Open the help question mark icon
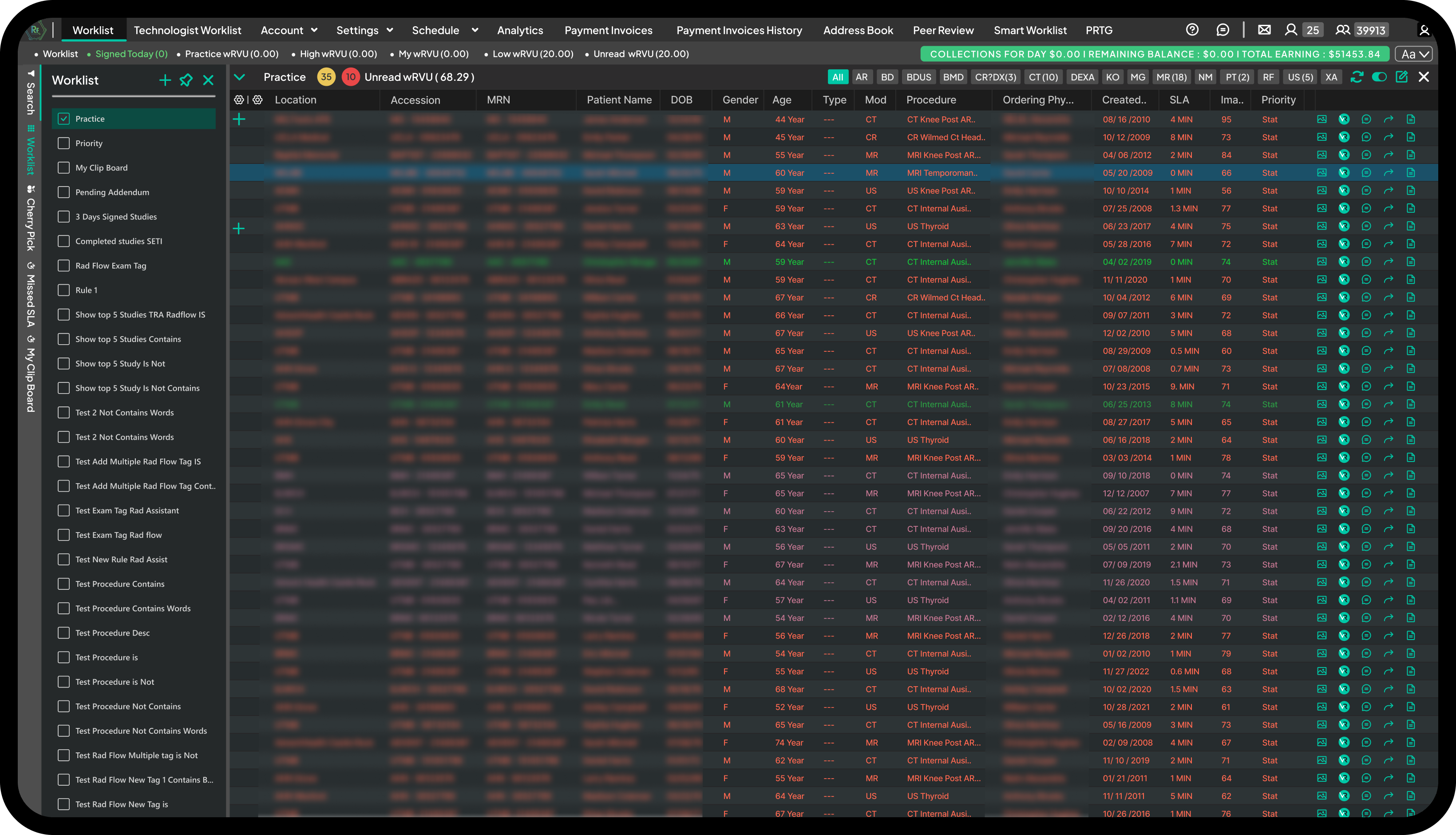 pyautogui.click(x=1192, y=30)
